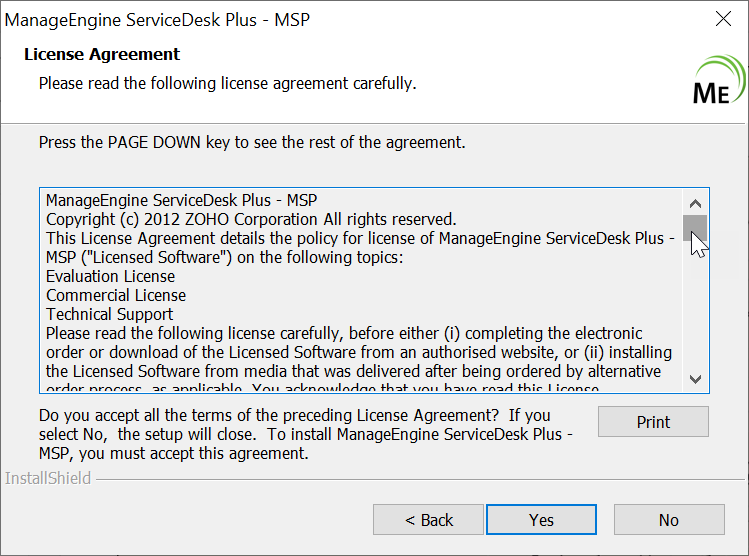Print the license agreement

pos(653,422)
